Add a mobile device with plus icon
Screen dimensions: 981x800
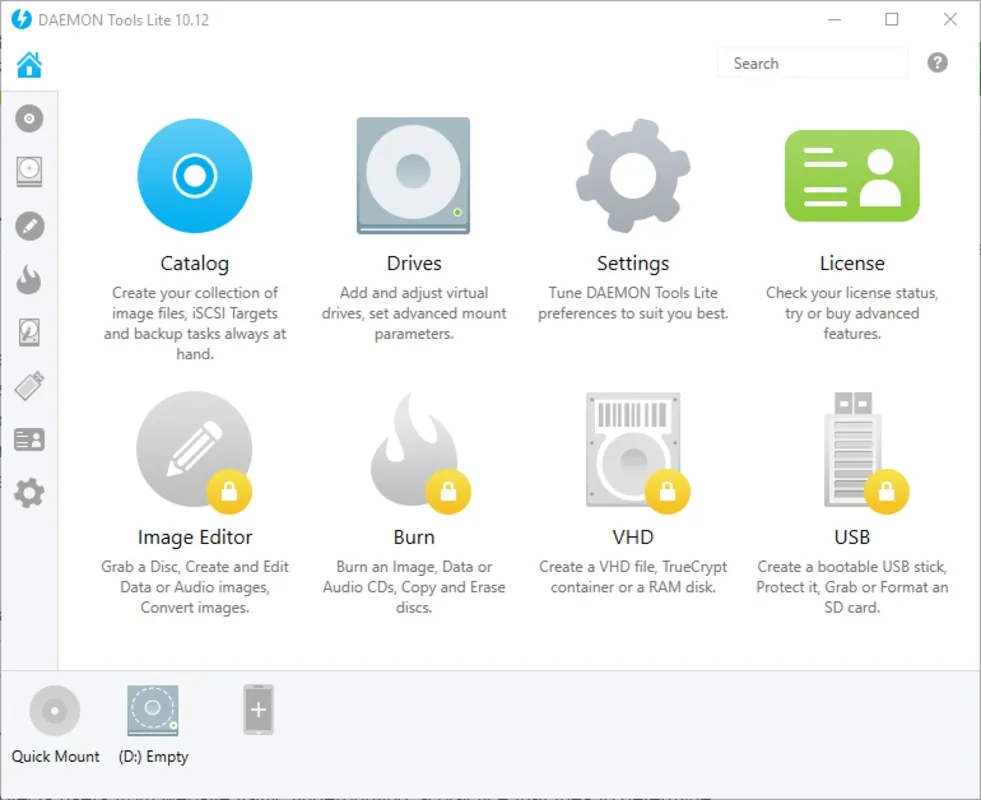pyautogui.click(x=258, y=709)
